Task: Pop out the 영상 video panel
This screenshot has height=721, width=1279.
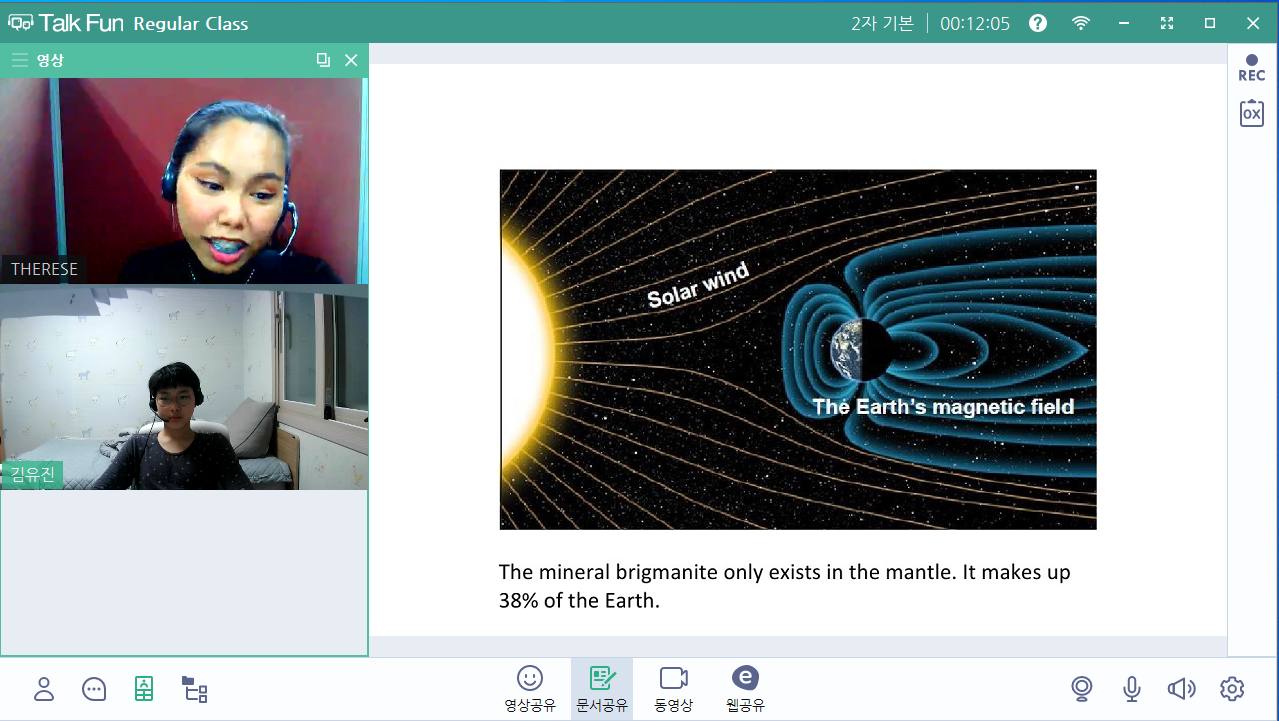Action: [x=323, y=60]
